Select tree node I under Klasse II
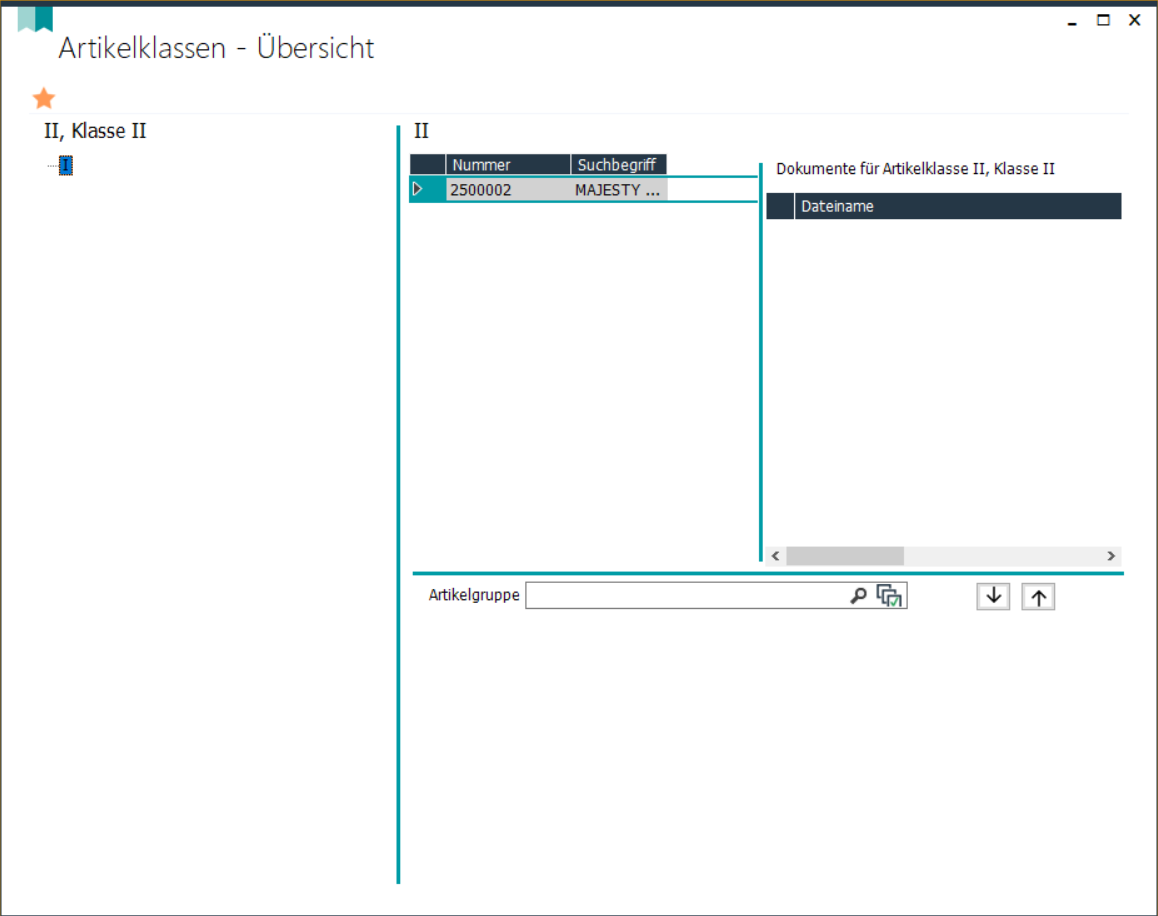Screen dimensions: 1158x916 [x=66, y=165]
